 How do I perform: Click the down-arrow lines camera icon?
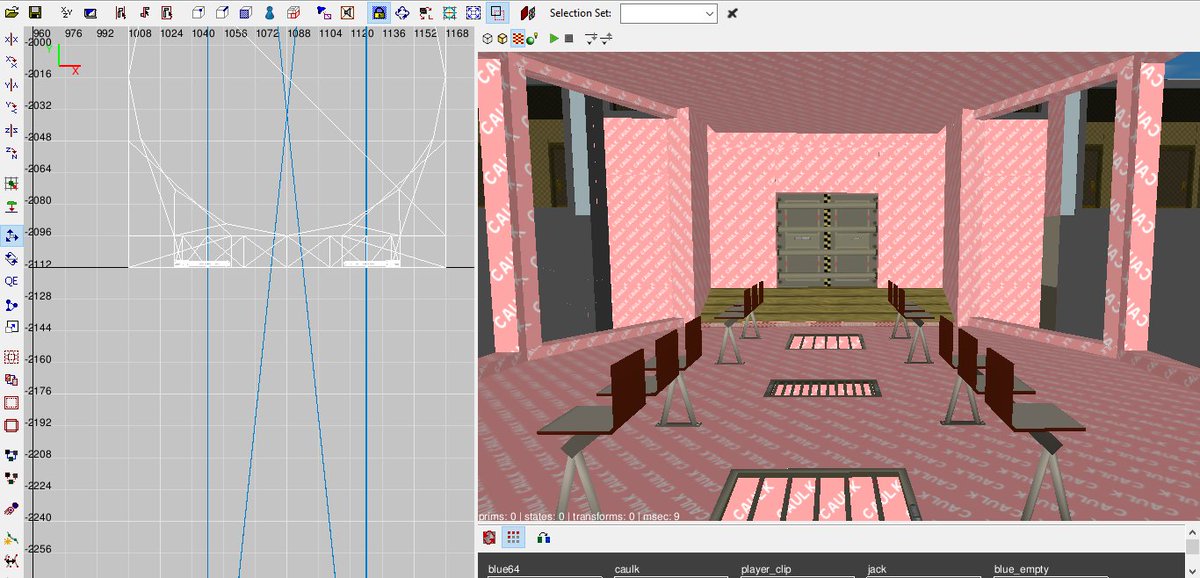point(591,38)
